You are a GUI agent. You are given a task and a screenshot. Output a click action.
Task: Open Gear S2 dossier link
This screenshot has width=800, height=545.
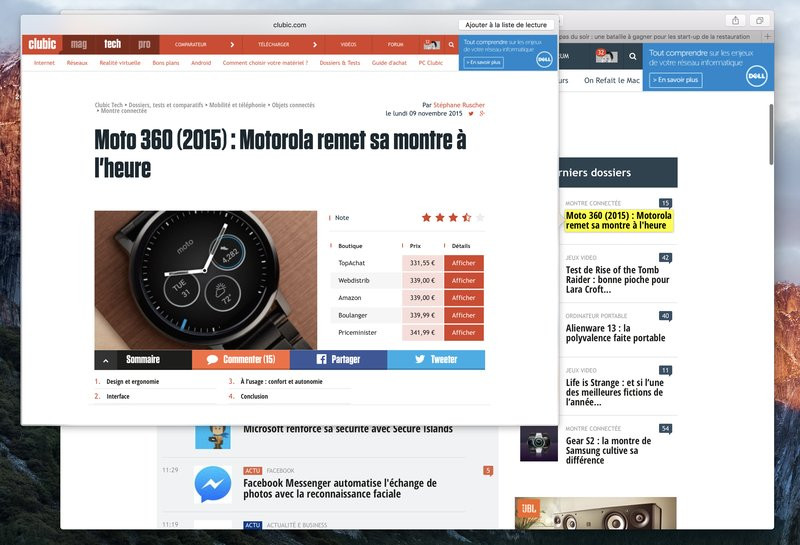tap(608, 450)
